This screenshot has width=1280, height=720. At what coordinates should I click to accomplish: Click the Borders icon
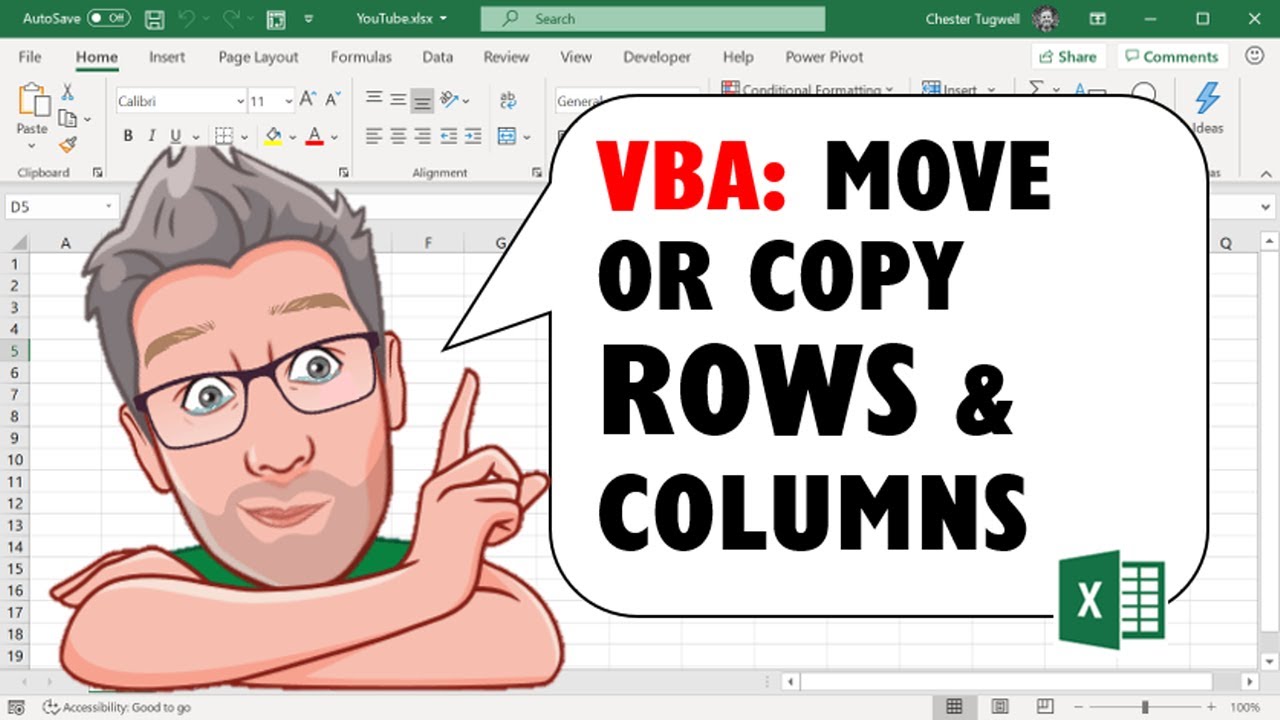[x=224, y=136]
